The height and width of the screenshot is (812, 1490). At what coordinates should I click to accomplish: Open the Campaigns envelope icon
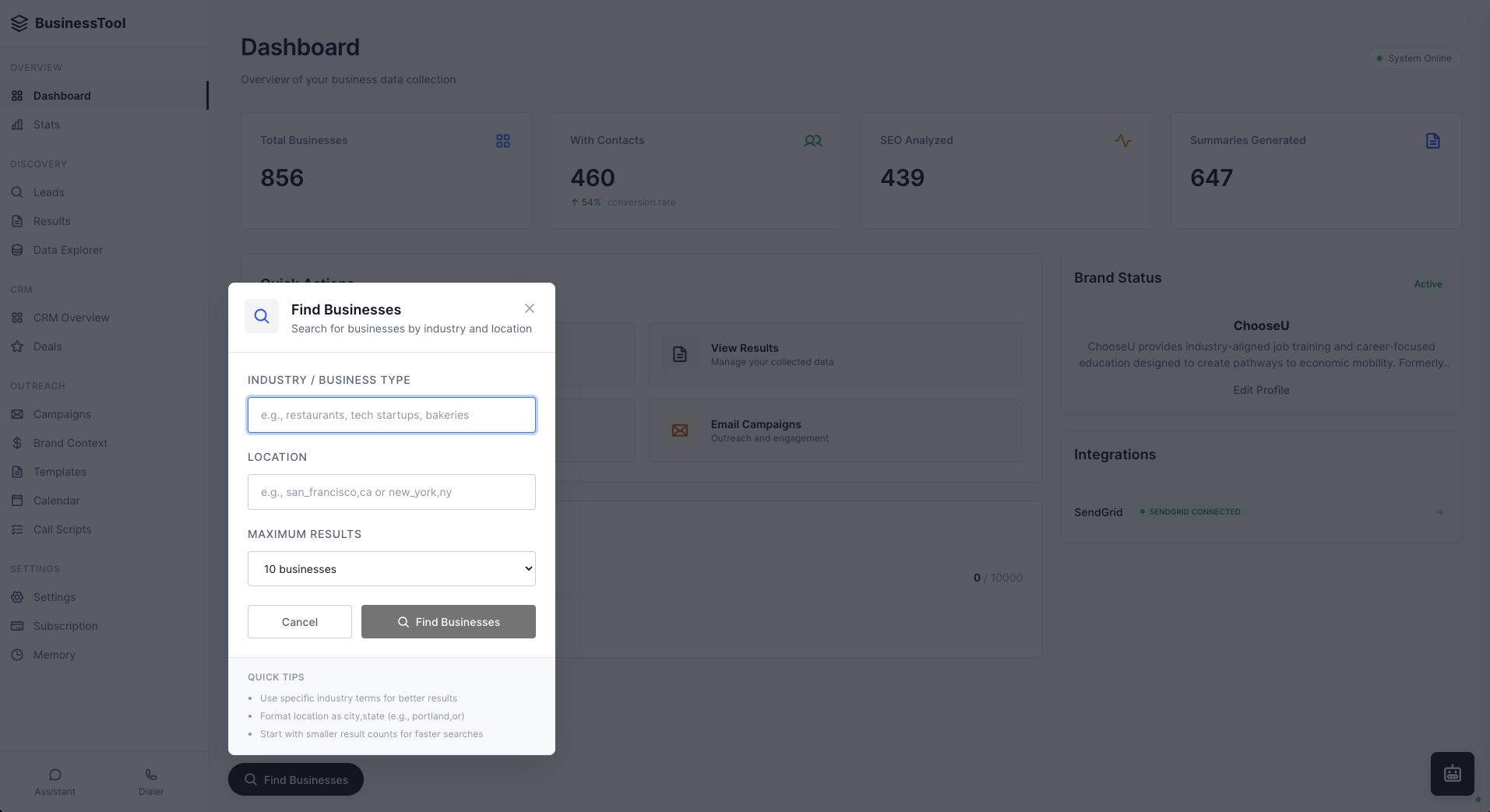[17, 414]
